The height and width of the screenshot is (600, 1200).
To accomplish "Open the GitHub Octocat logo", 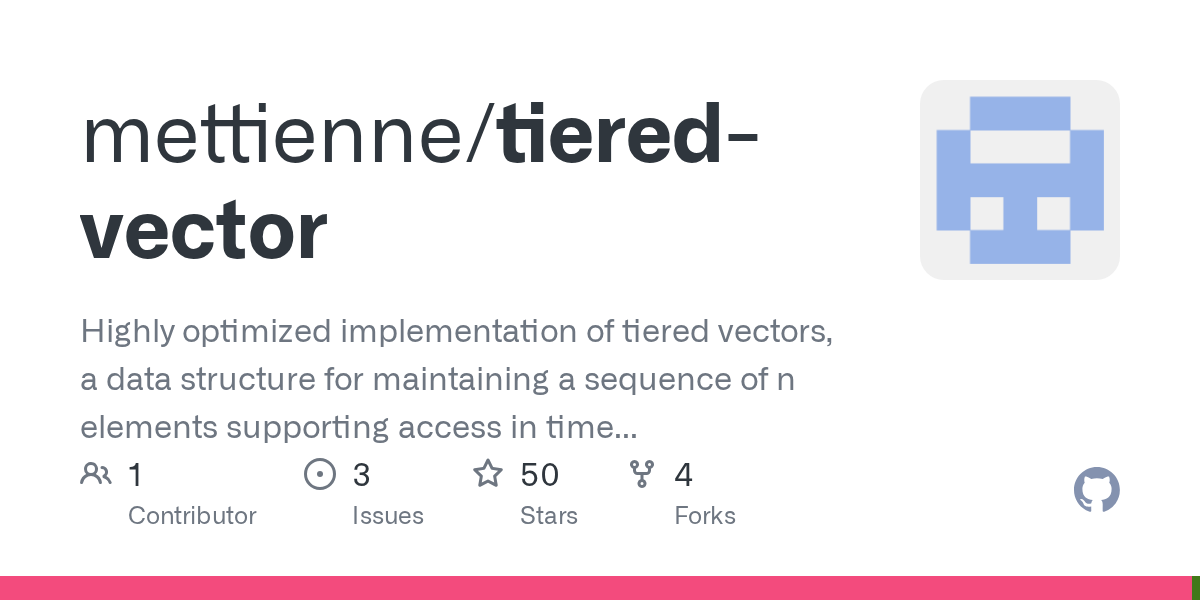I will click(1097, 491).
